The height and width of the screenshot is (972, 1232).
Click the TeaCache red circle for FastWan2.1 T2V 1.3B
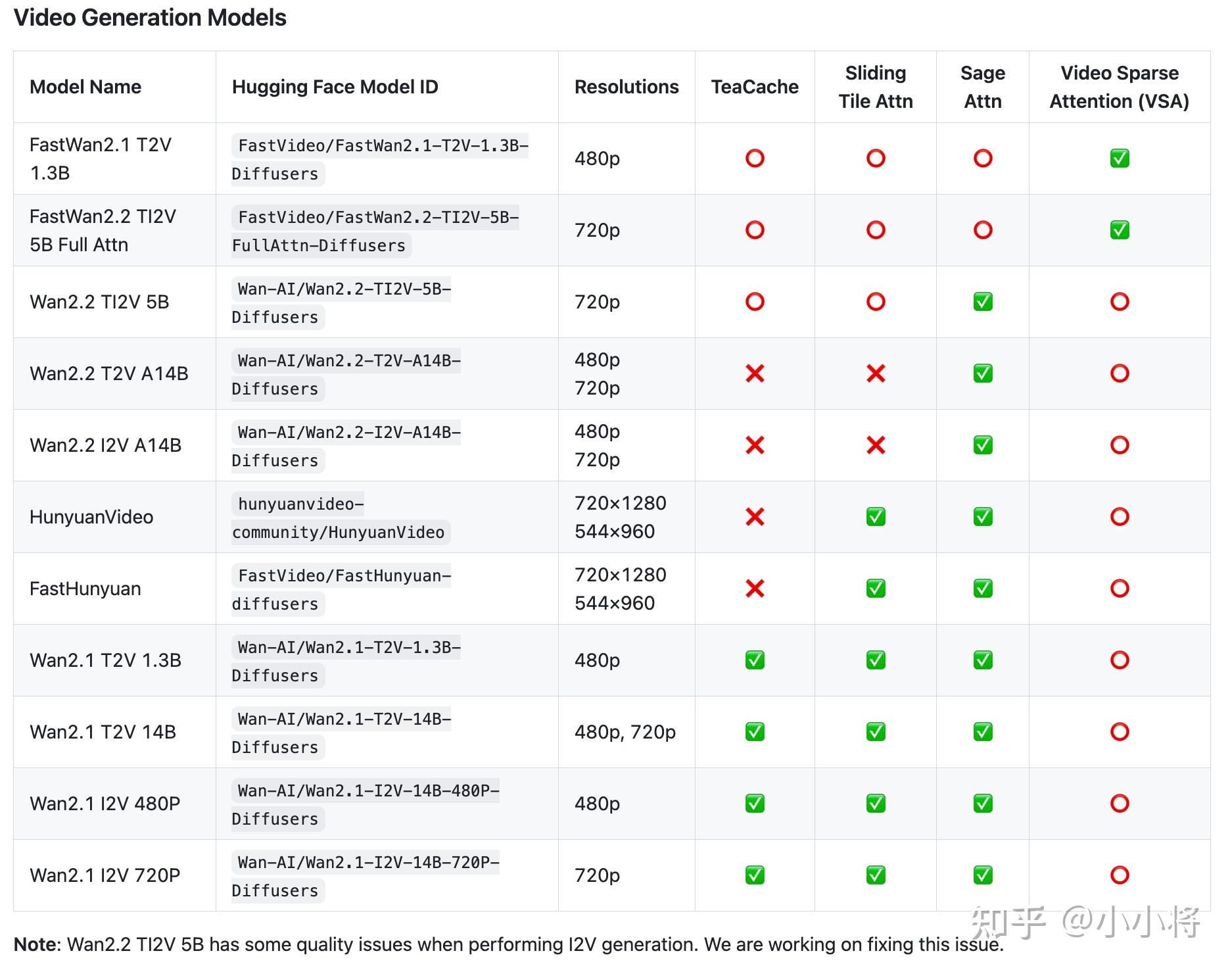pos(755,158)
